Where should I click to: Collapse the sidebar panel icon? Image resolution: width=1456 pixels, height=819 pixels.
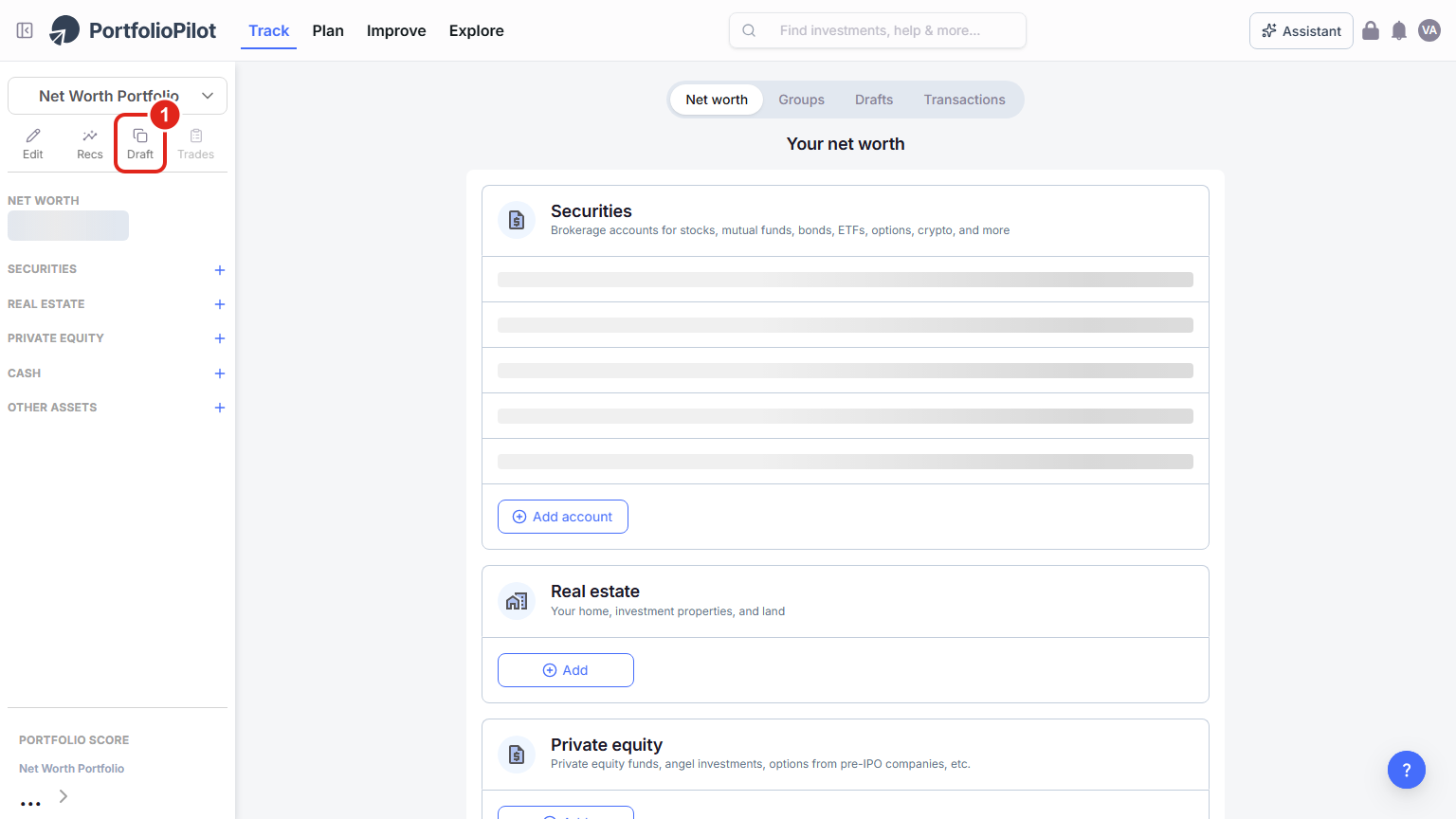pyautogui.click(x=25, y=30)
